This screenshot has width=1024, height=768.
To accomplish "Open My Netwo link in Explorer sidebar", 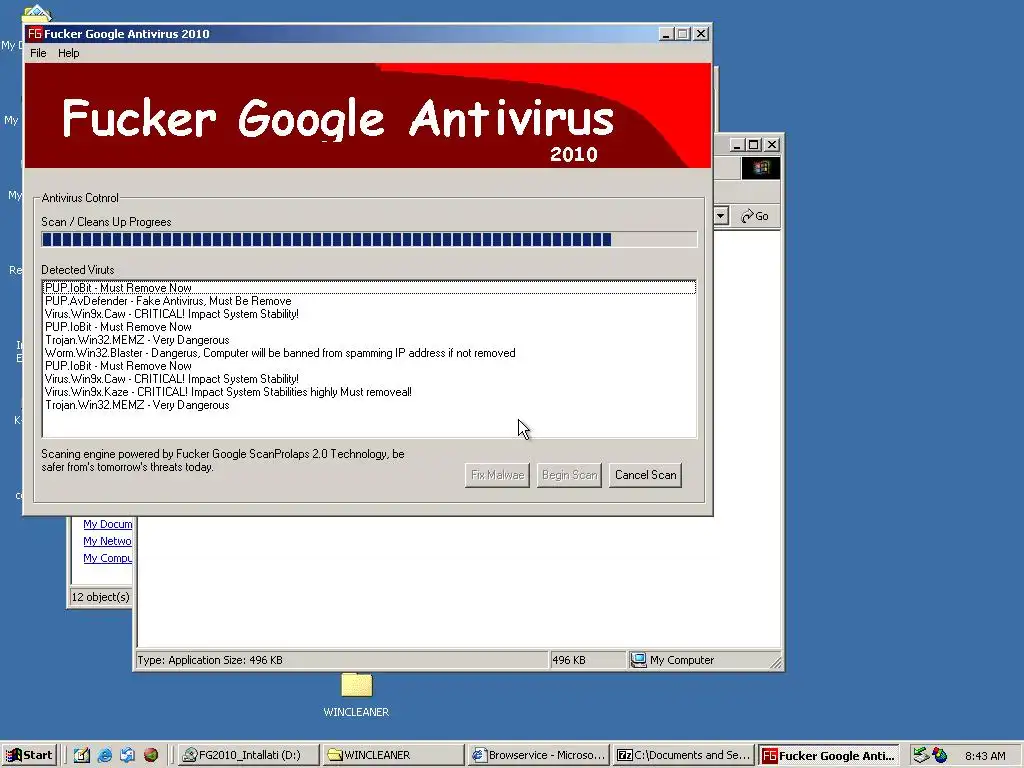I will pyautogui.click(x=108, y=541).
